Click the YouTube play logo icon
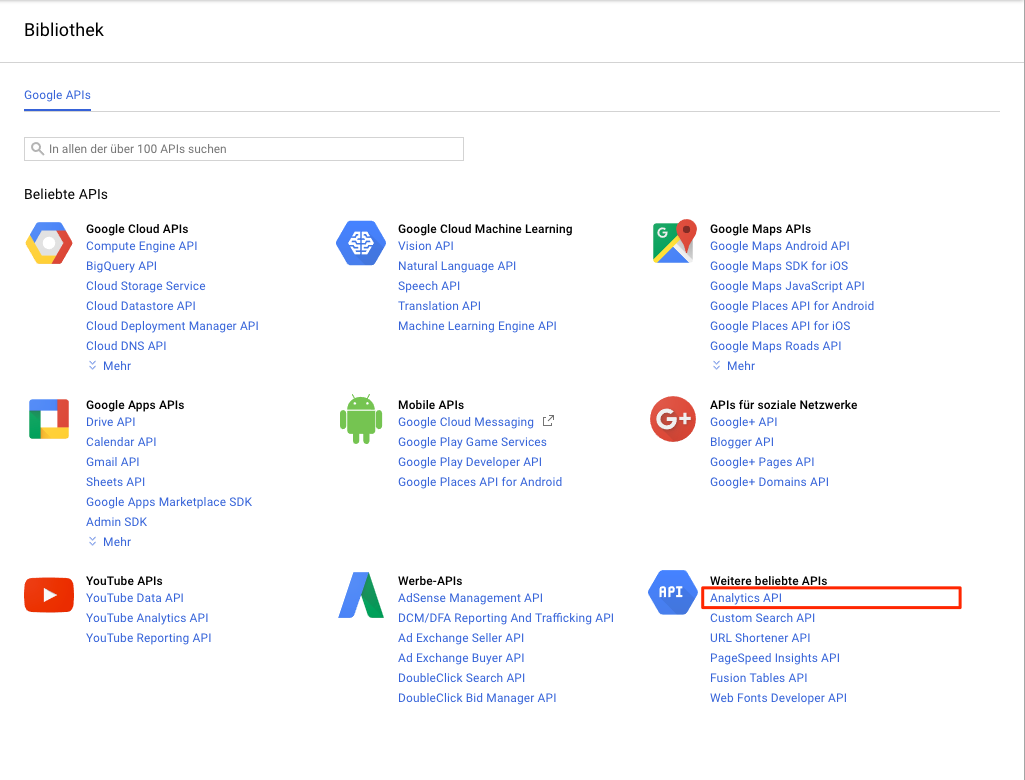 click(x=49, y=595)
